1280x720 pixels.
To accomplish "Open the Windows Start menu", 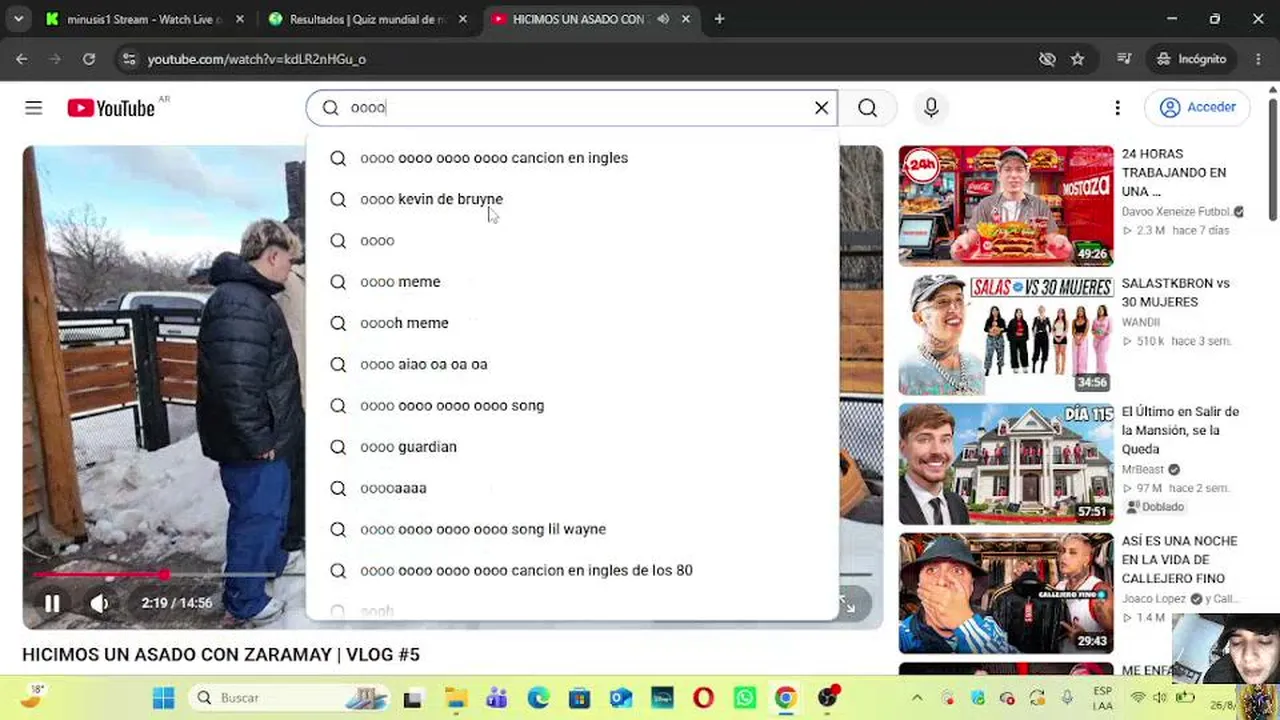I will click(164, 698).
